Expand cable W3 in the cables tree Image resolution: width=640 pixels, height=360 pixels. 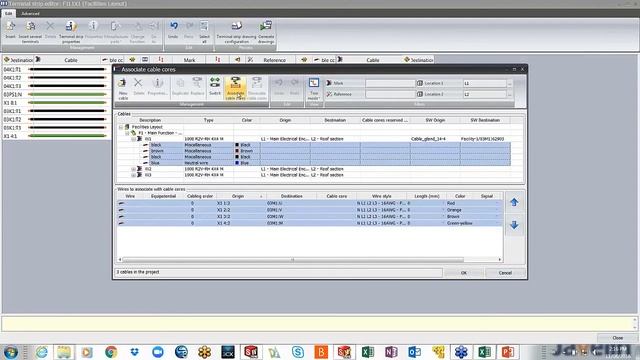133,175
